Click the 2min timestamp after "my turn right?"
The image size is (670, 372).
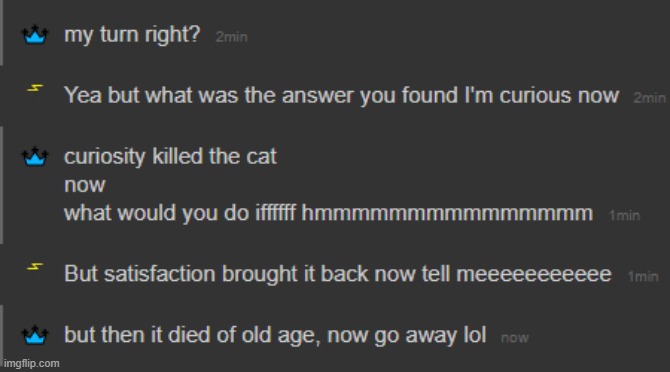[232, 37]
